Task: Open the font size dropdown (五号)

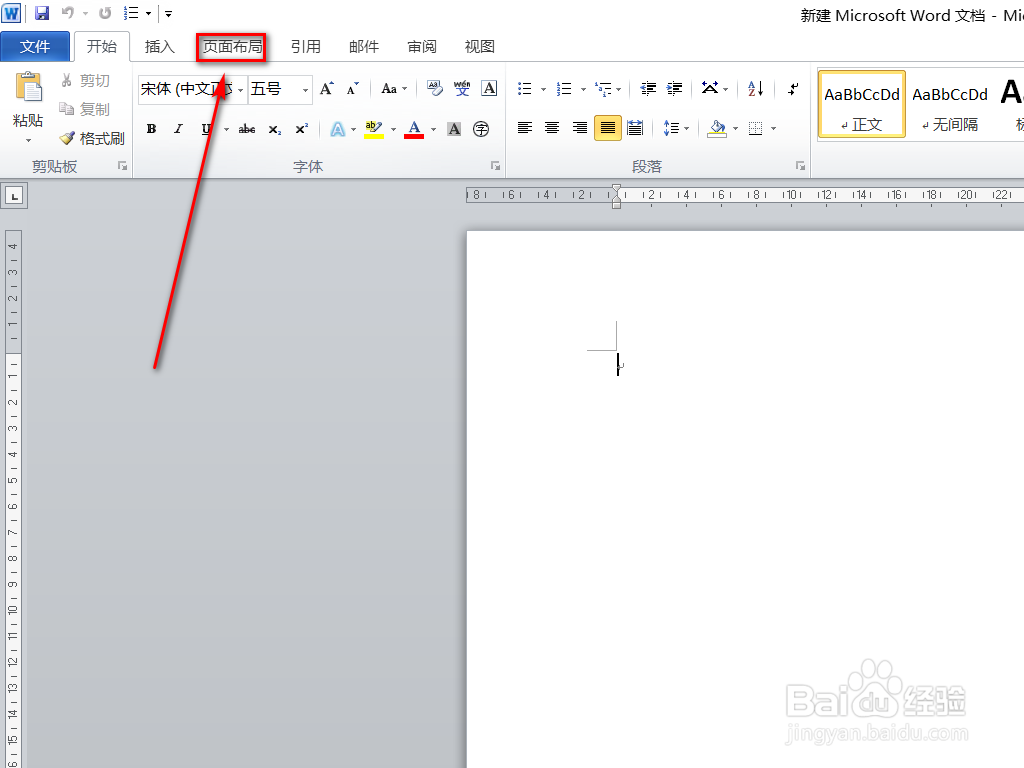Action: (305, 89)
